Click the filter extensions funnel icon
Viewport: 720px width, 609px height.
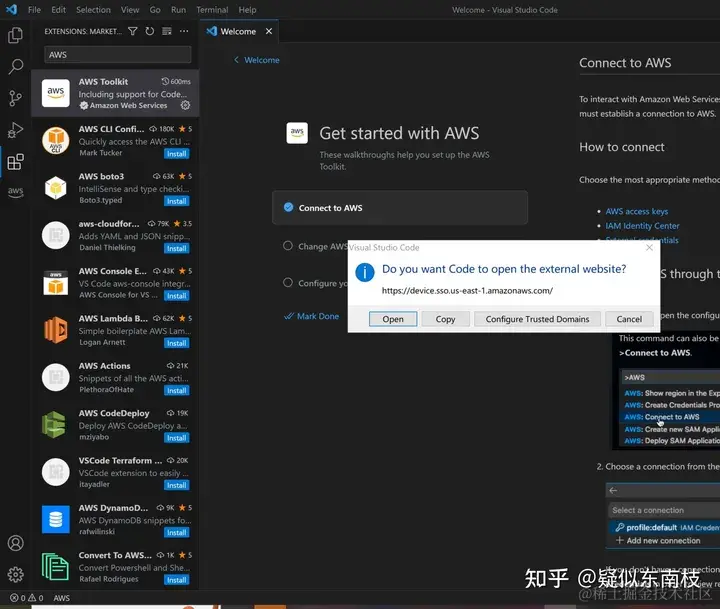[133, 31]
